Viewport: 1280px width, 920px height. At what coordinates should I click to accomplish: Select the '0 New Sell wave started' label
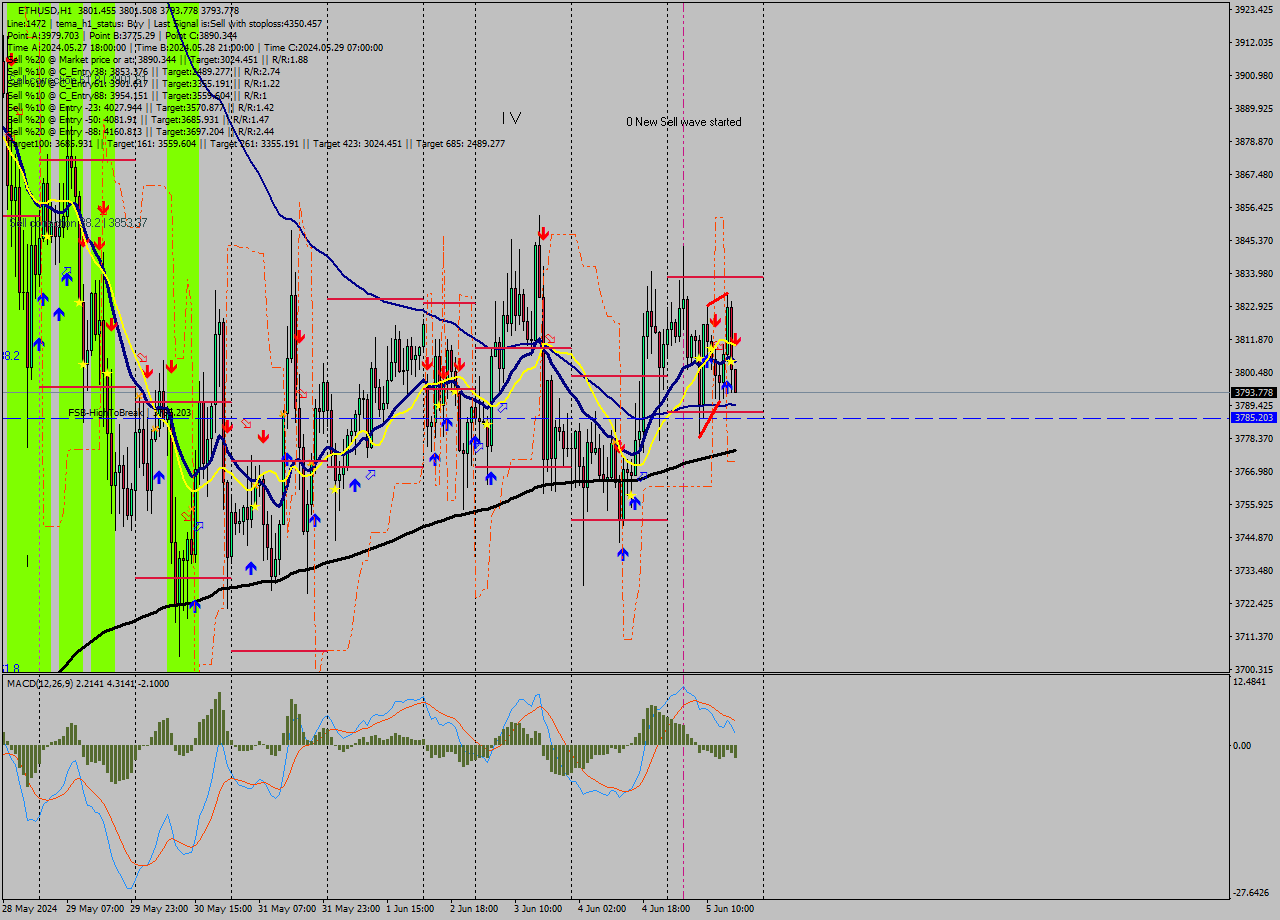(x=684, y=122)
